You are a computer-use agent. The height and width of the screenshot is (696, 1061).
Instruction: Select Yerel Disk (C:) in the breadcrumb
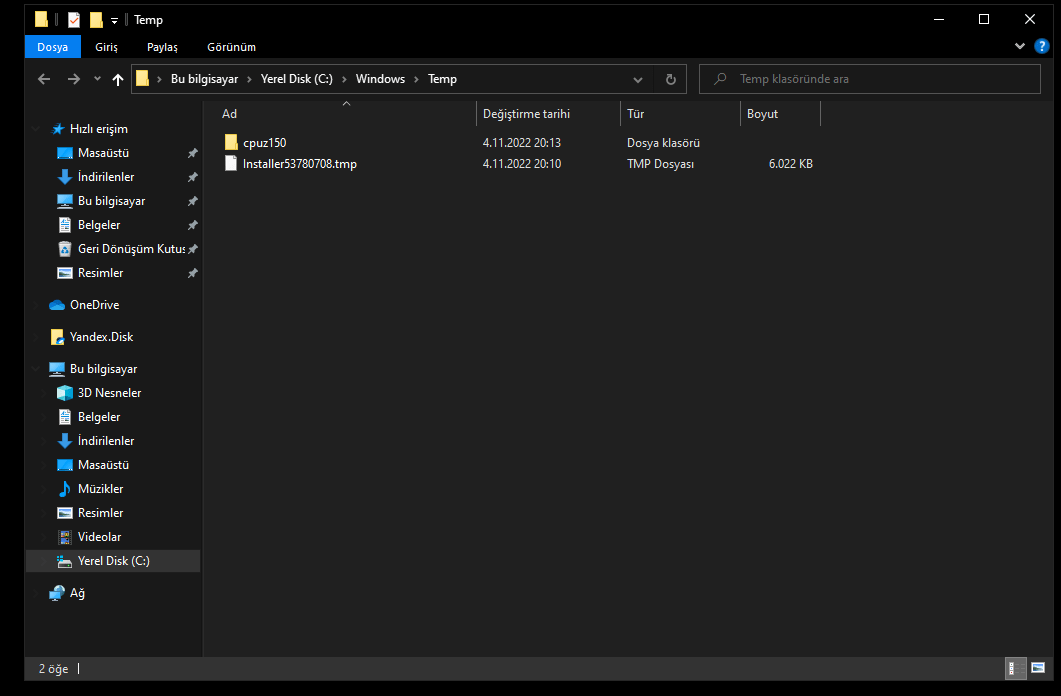coord(296,79)
